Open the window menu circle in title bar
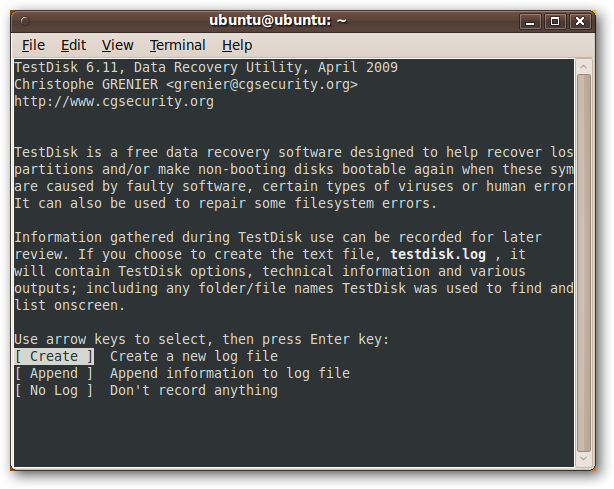 [25, 21]
